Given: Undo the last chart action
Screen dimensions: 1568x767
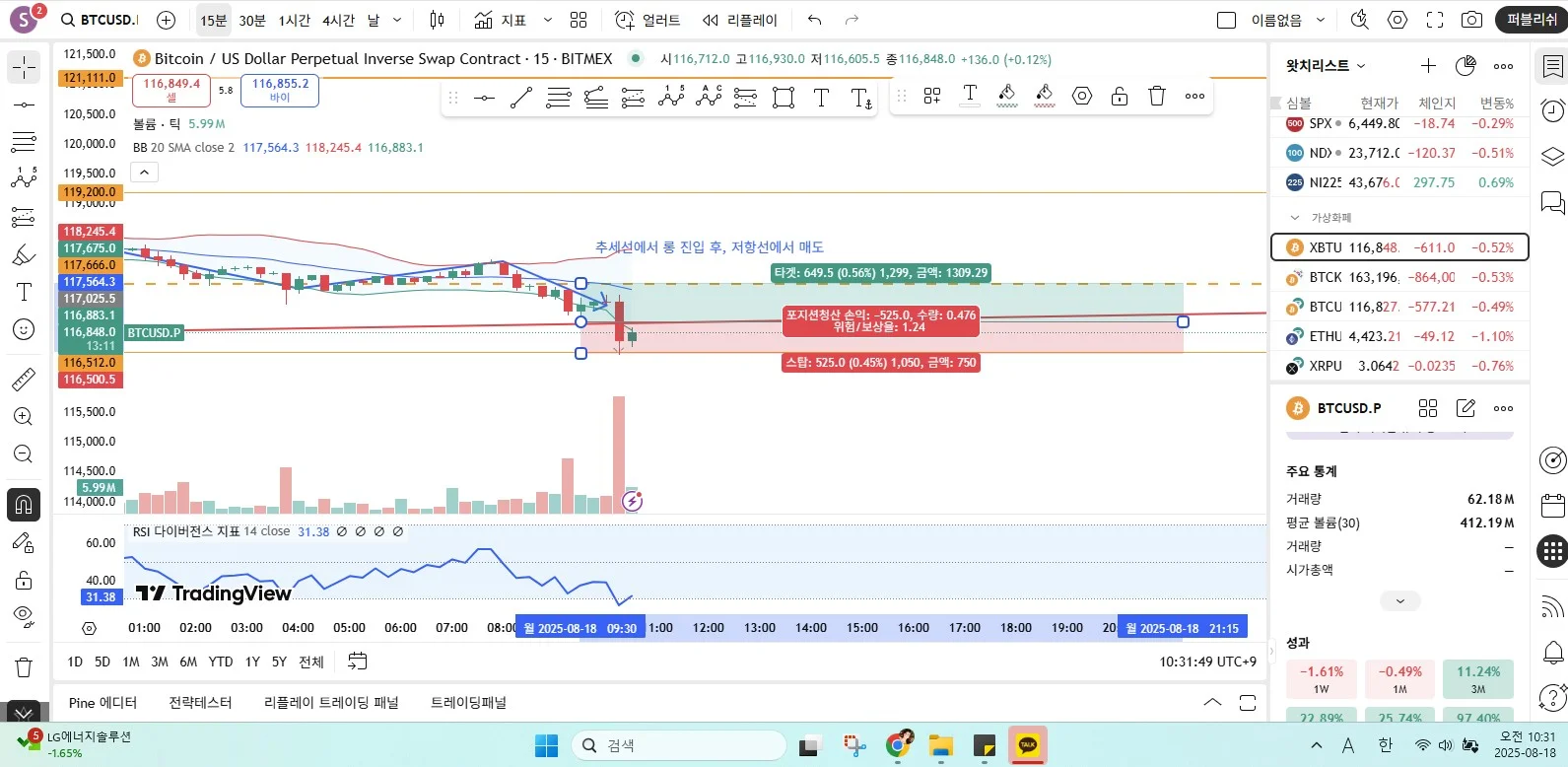Looking at the screenshot, I should point(814,20).
